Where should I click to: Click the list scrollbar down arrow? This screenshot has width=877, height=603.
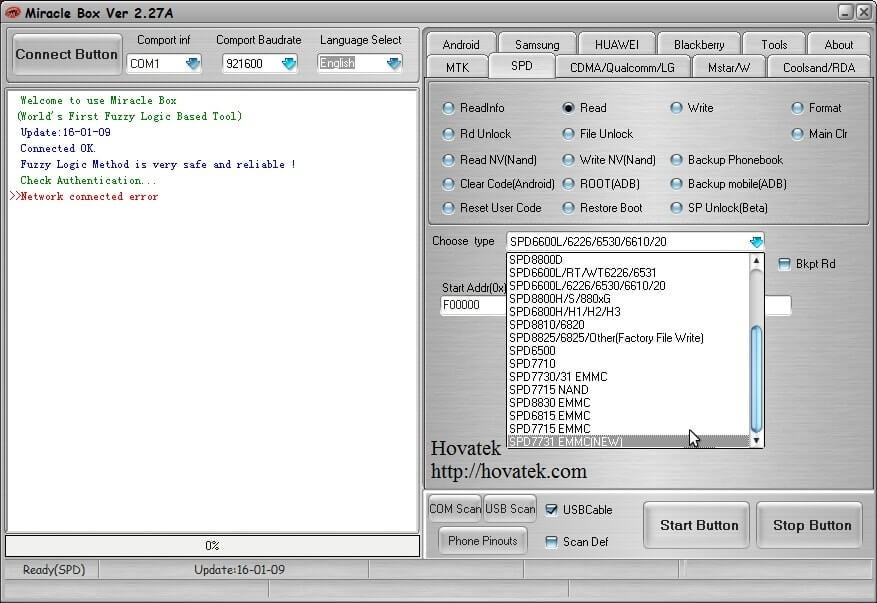click(x=756, y=440)
